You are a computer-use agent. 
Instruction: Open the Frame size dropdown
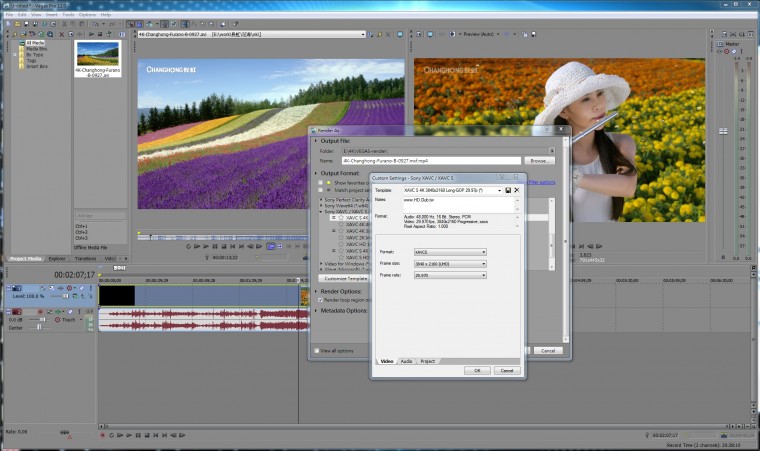pyautogui.click(x=483, y=264)
